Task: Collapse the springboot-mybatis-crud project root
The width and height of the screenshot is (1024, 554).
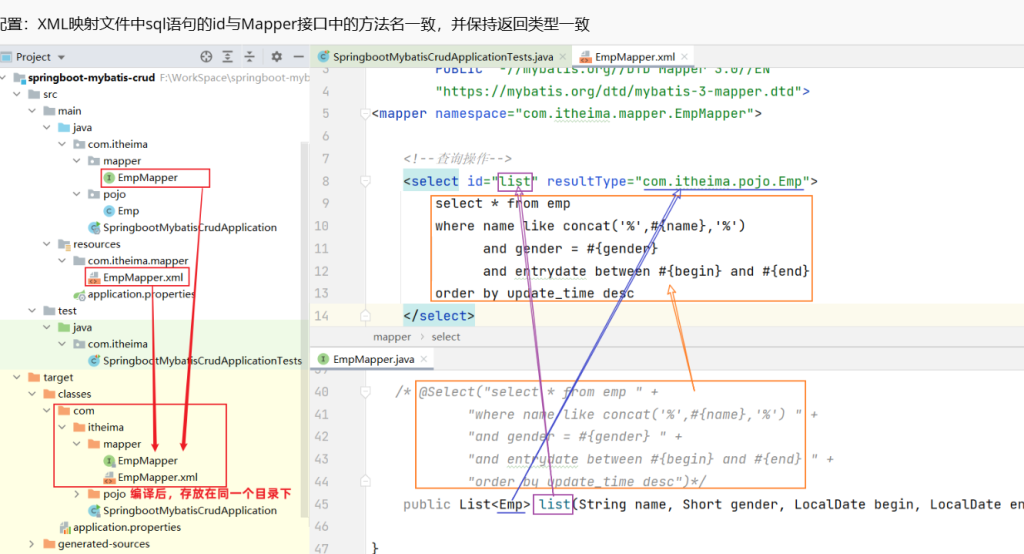Action: [x=3, y=78]
